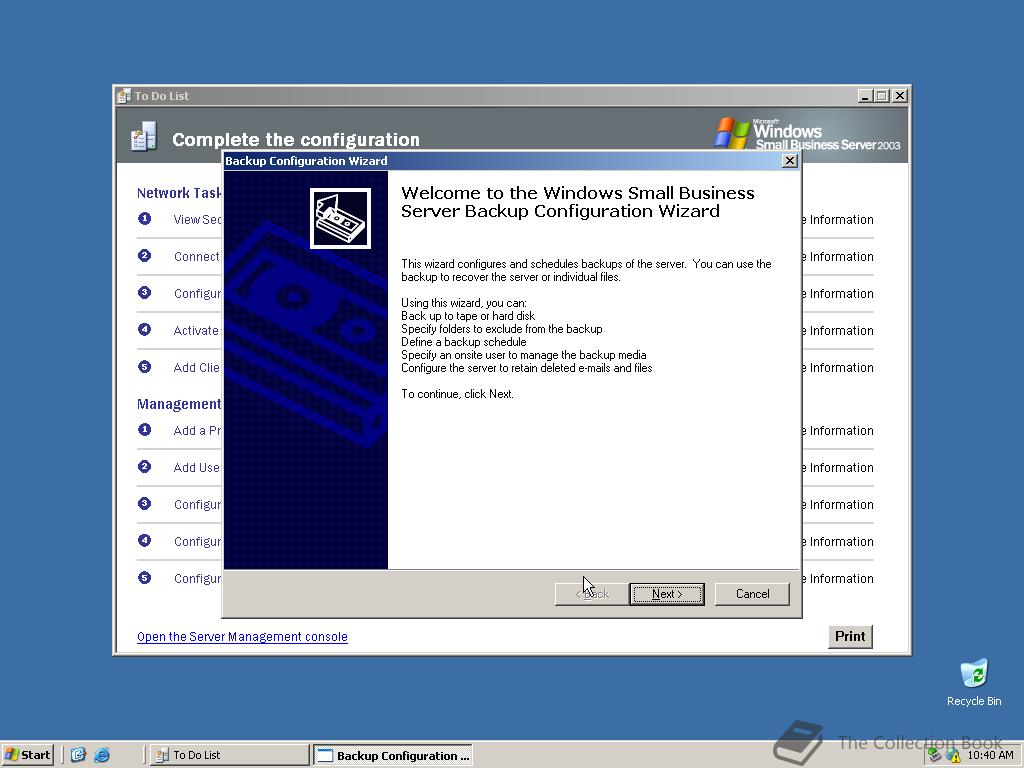This screenshot has width=1024, height=768.
Task: Open the Add Users task link
Action: coord(197,468)
